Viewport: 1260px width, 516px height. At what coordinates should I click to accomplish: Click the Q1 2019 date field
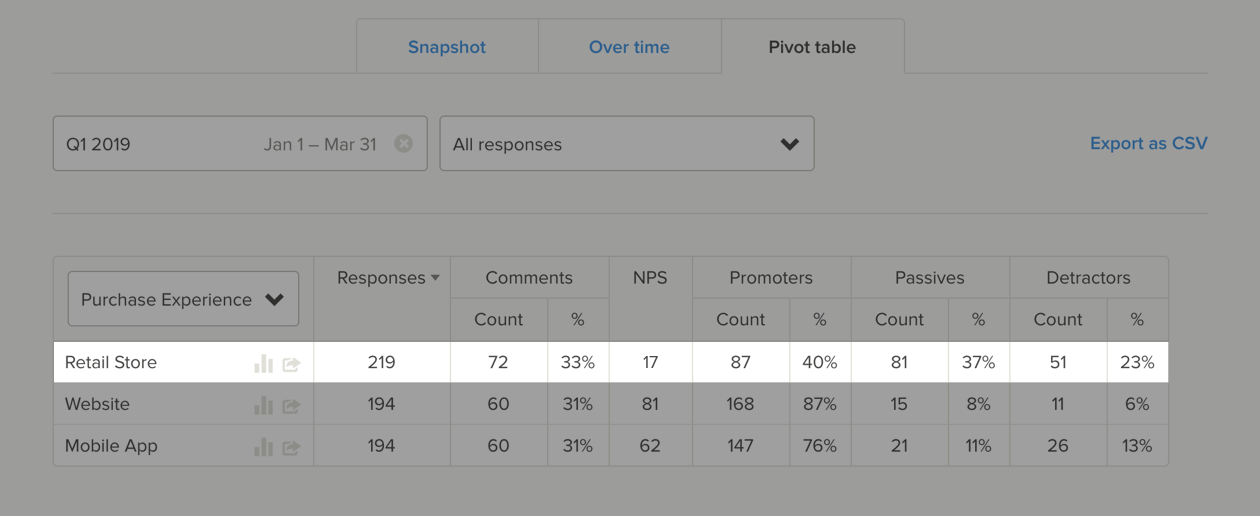[x=240, y=143]
